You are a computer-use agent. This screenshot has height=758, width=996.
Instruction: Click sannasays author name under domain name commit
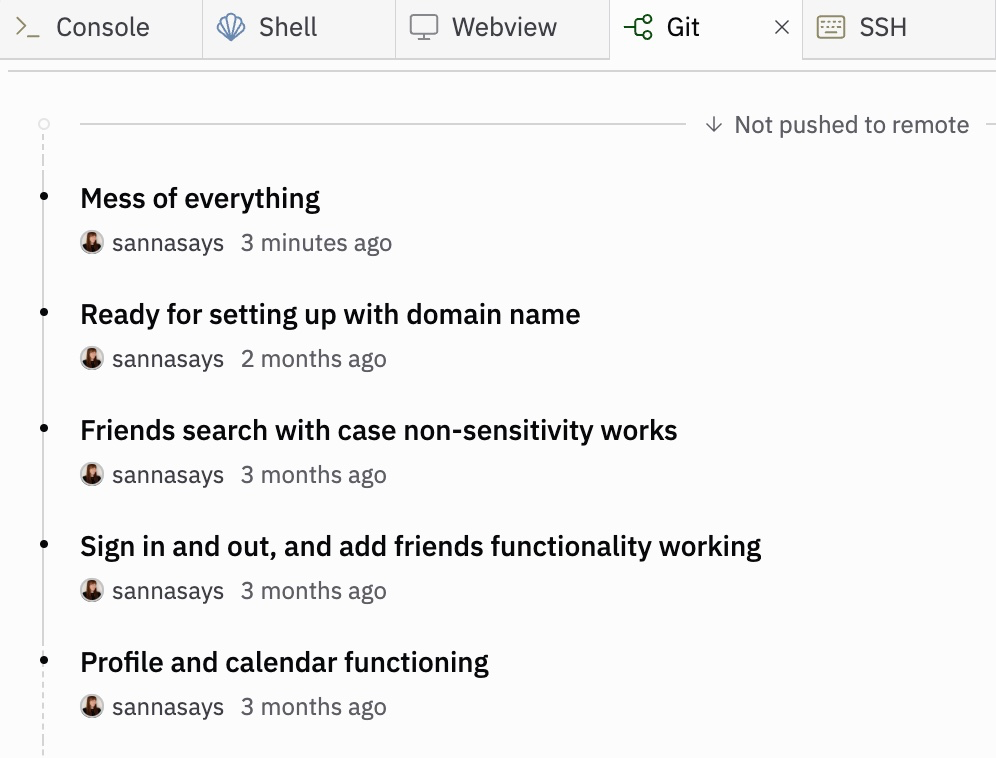[167, 359]
